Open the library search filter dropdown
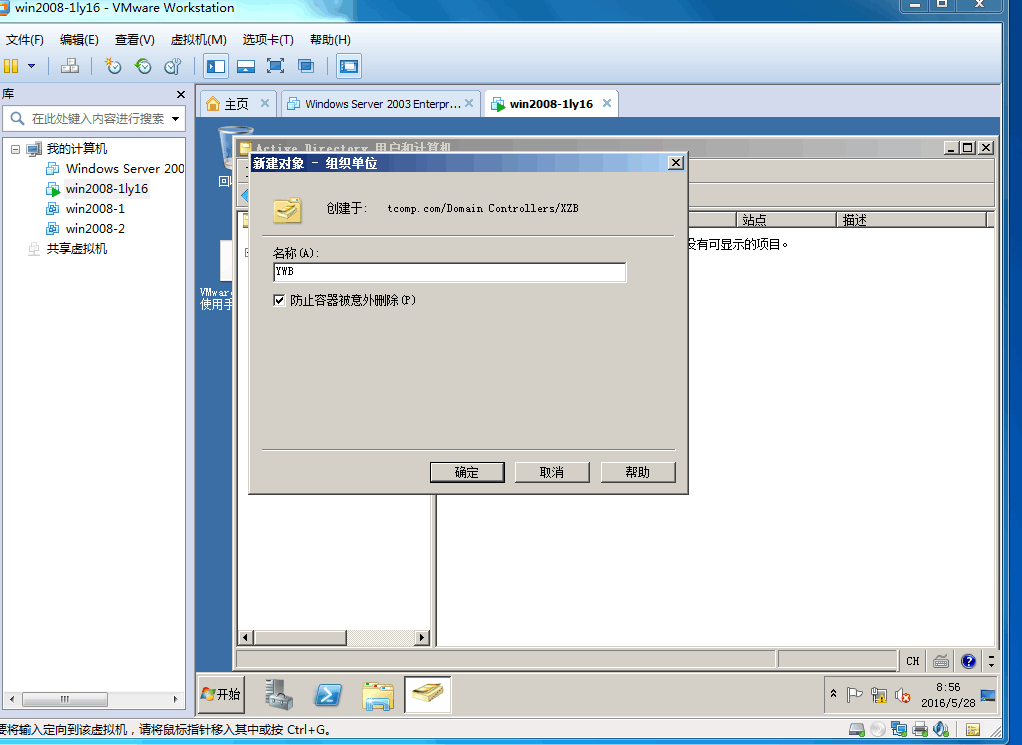Image resolution: width=1022 pixels, height=745 pixels. tap(176, 119)
